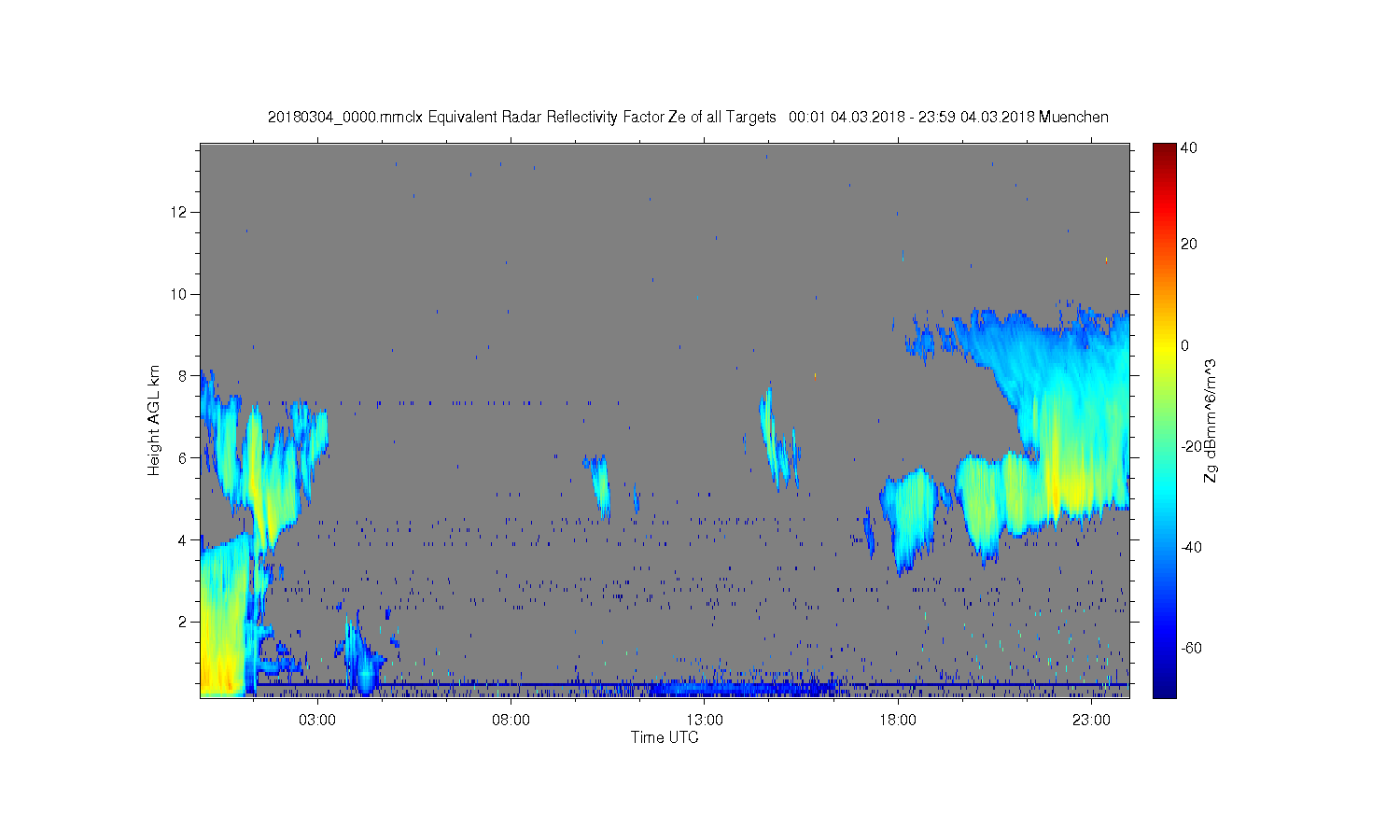
Task: Click the plot title mentioning Muenchen
Action: click(688, 117)
